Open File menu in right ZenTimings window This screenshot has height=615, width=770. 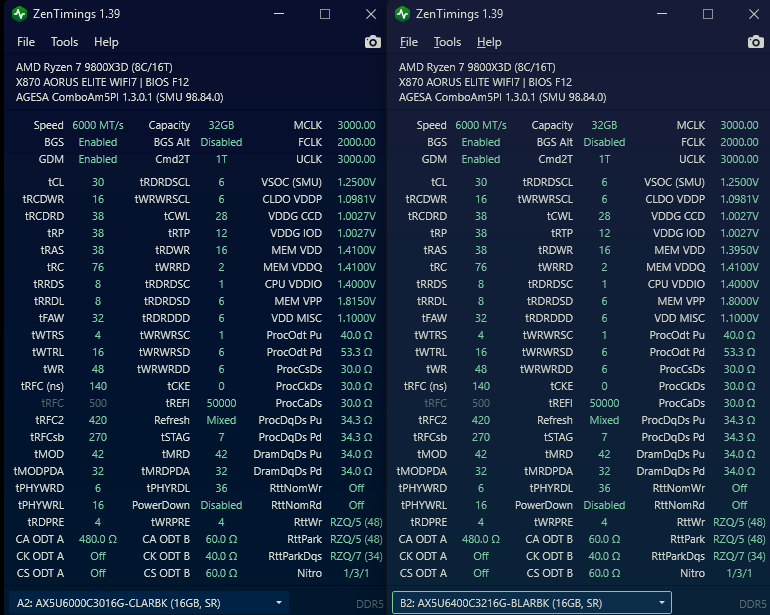point(409,42)
